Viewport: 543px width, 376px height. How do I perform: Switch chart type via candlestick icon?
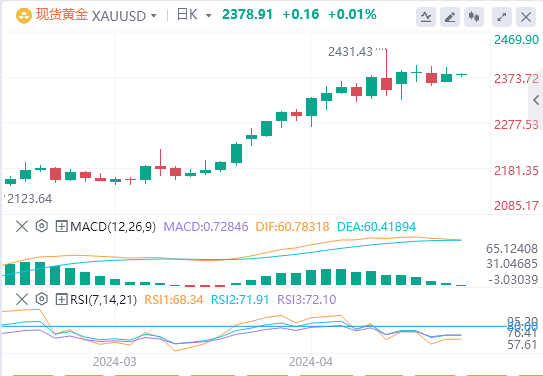474,17
